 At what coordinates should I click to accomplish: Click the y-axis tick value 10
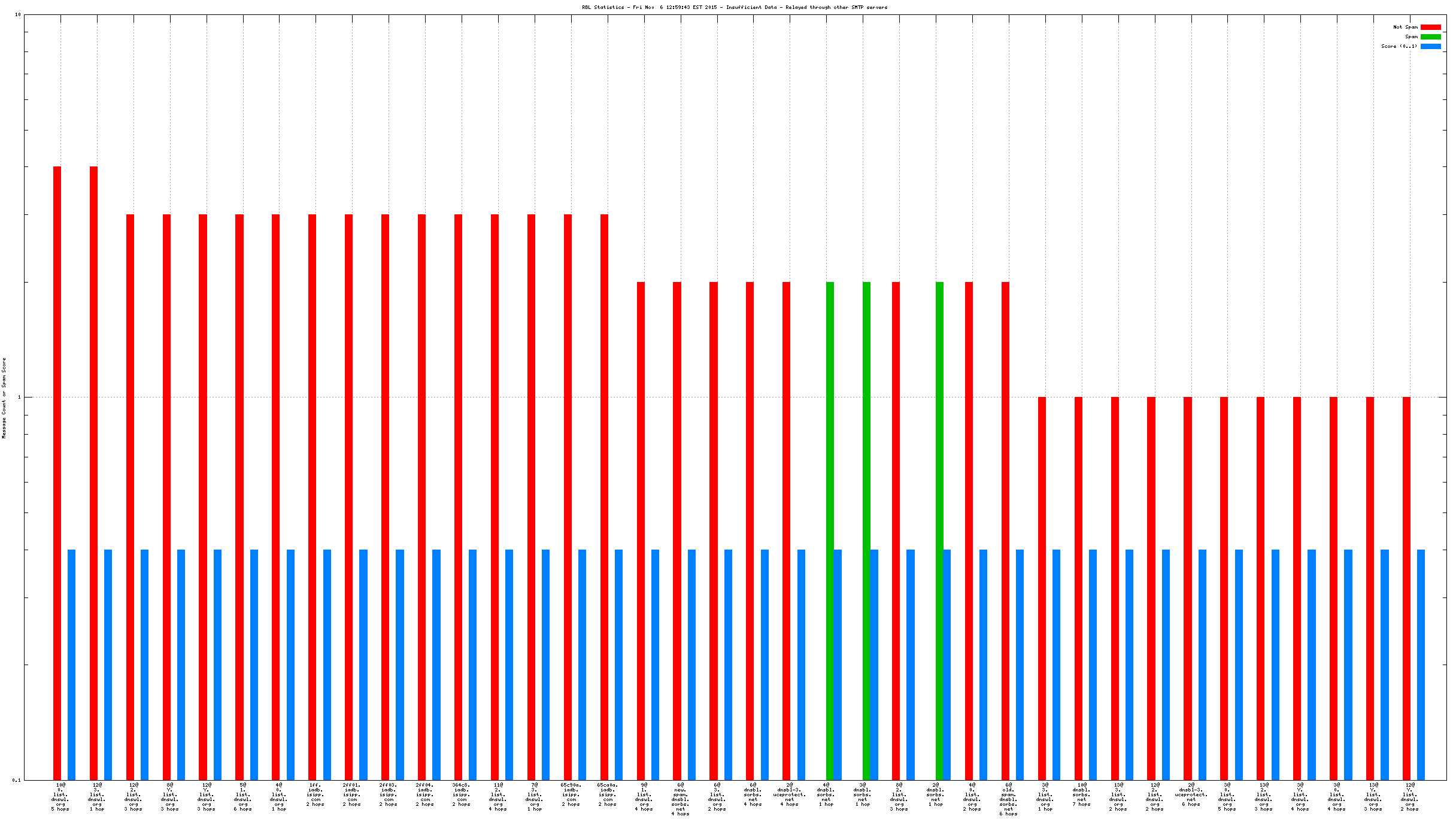click(17, 15)
